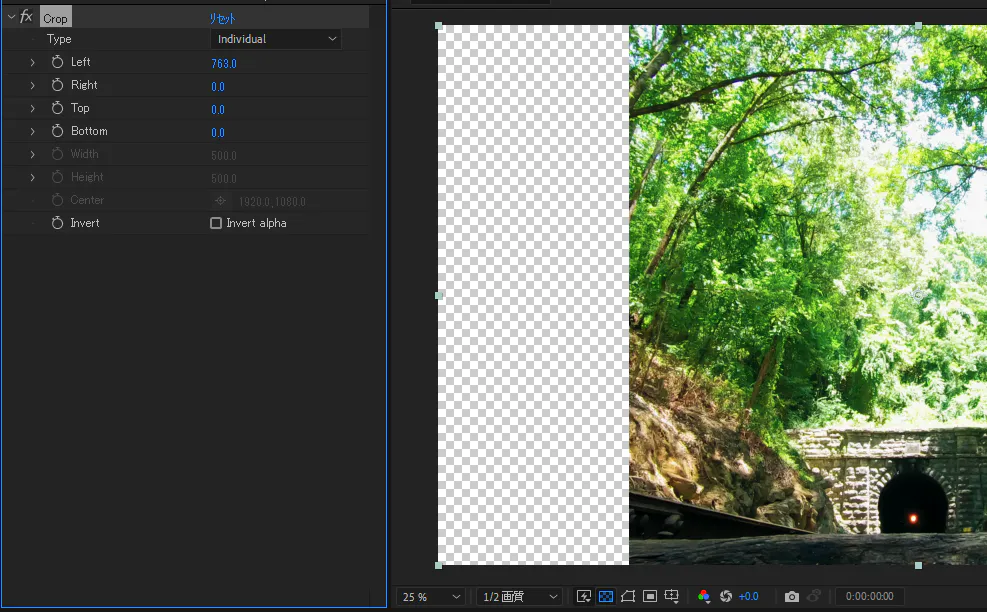Open grid and guide options icon
The width and height of the screenshot is (987, 612).
pyautogui.click(x=672, y=597)
